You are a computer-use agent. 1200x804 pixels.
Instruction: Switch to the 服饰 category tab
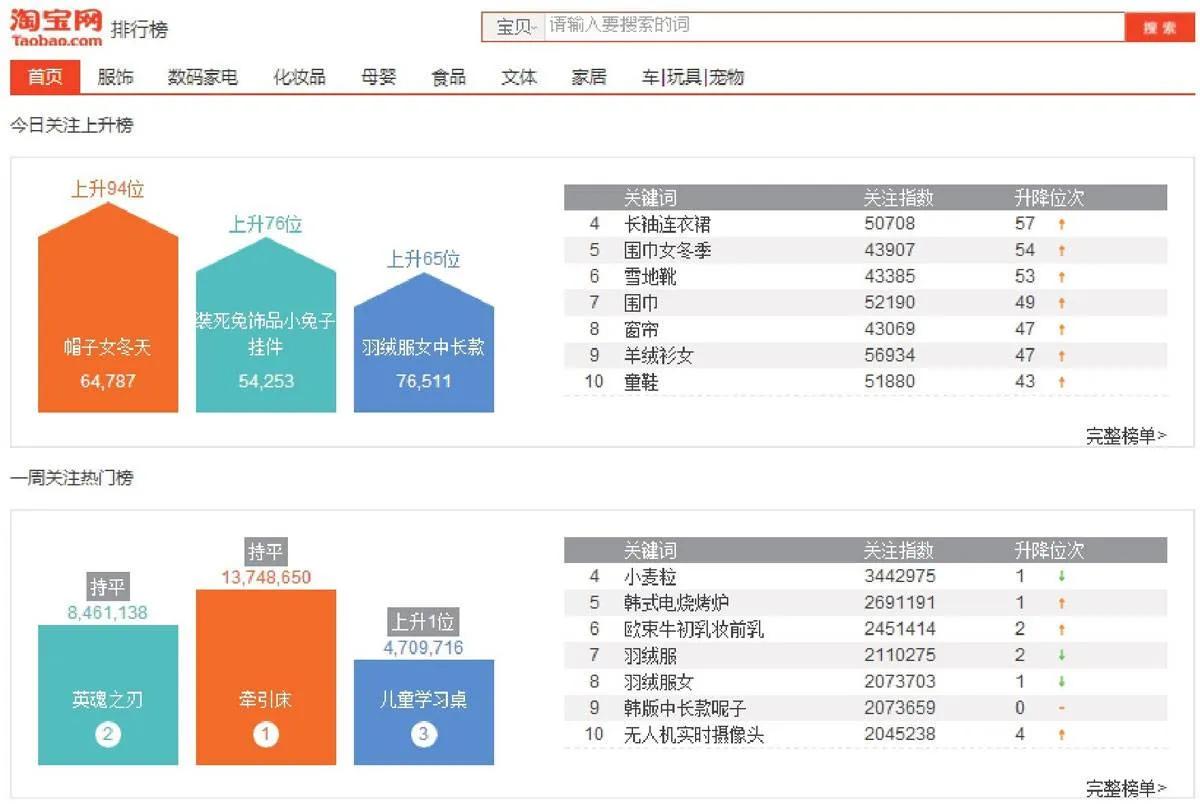(x=113, y=76)
